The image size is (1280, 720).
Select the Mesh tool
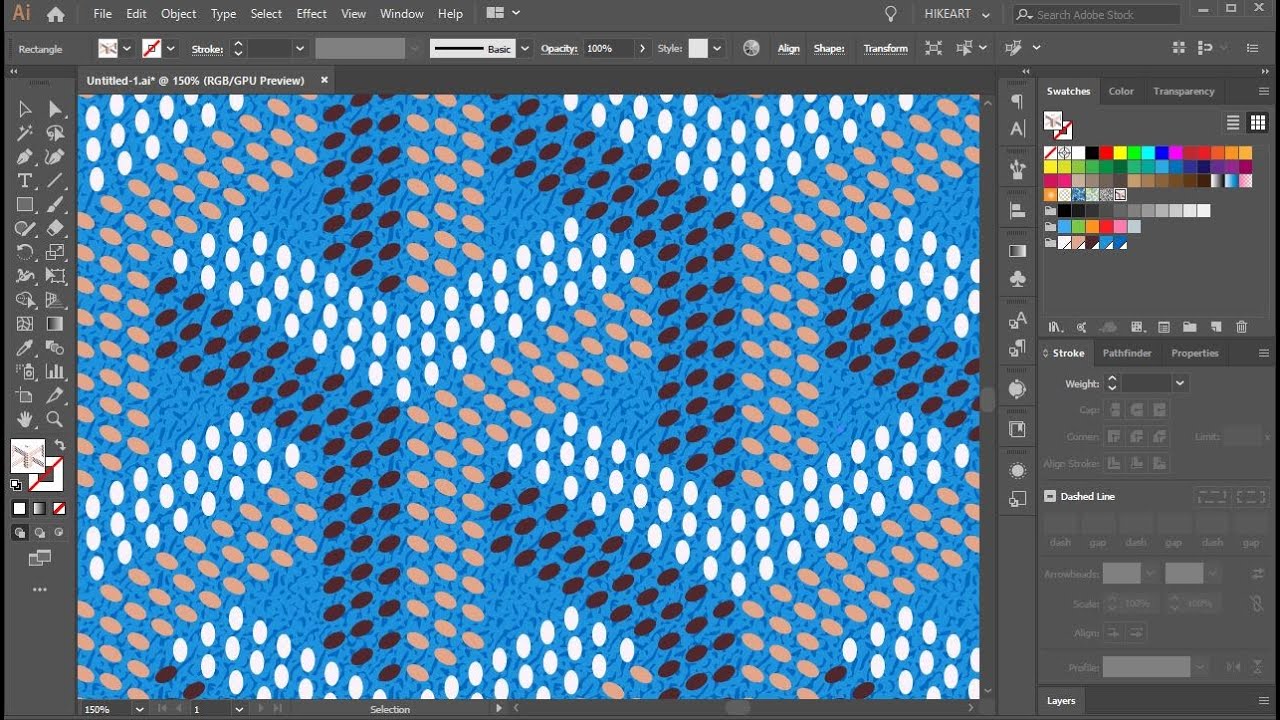click(25, 325)
